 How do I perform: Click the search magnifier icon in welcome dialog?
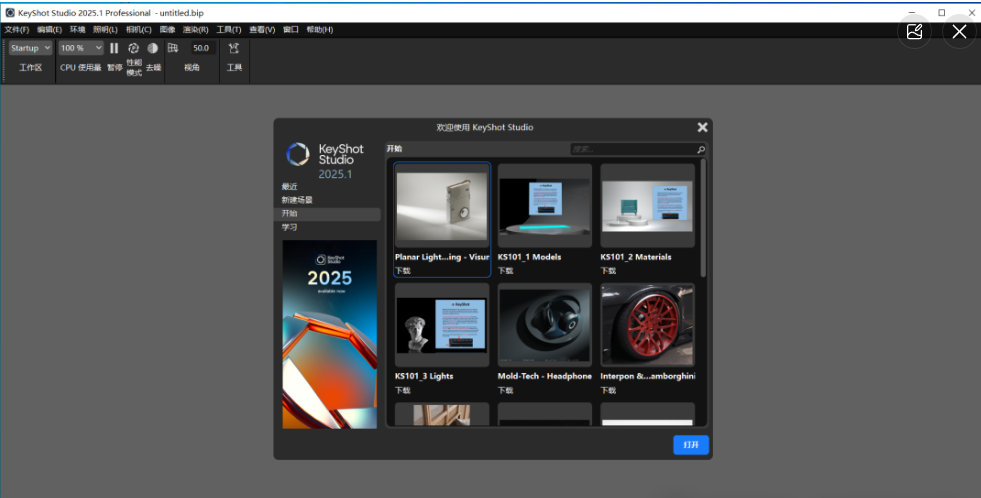pos(701,149)
